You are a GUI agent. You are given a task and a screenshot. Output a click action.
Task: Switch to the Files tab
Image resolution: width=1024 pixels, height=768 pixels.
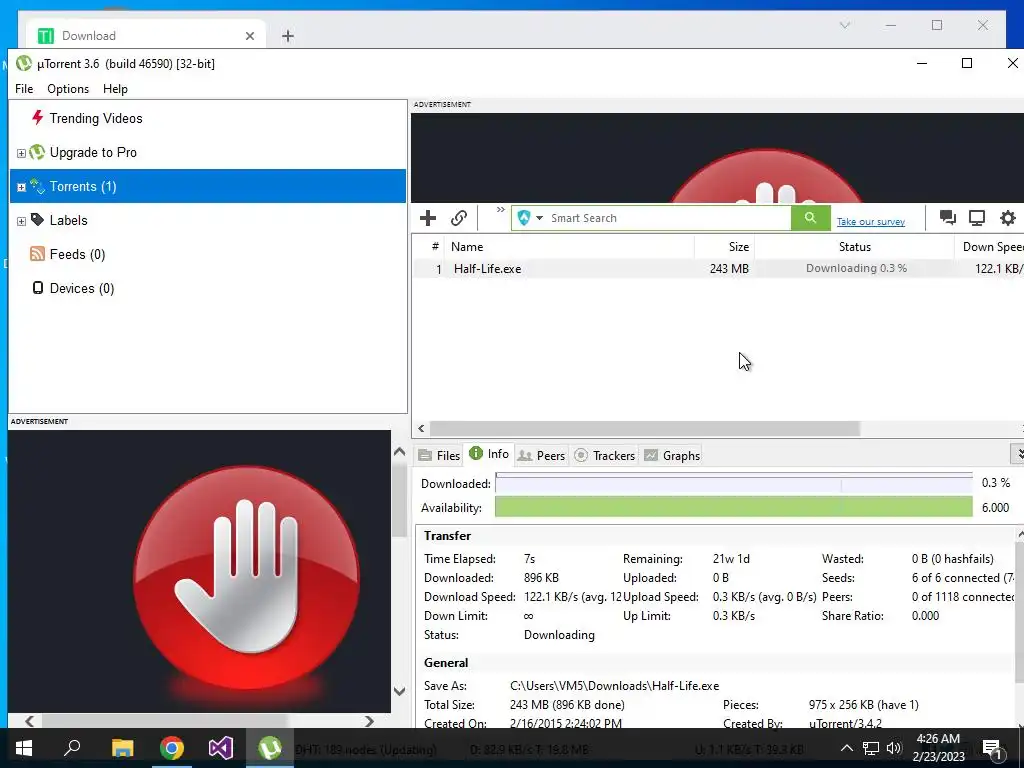[x=439, y=455]
